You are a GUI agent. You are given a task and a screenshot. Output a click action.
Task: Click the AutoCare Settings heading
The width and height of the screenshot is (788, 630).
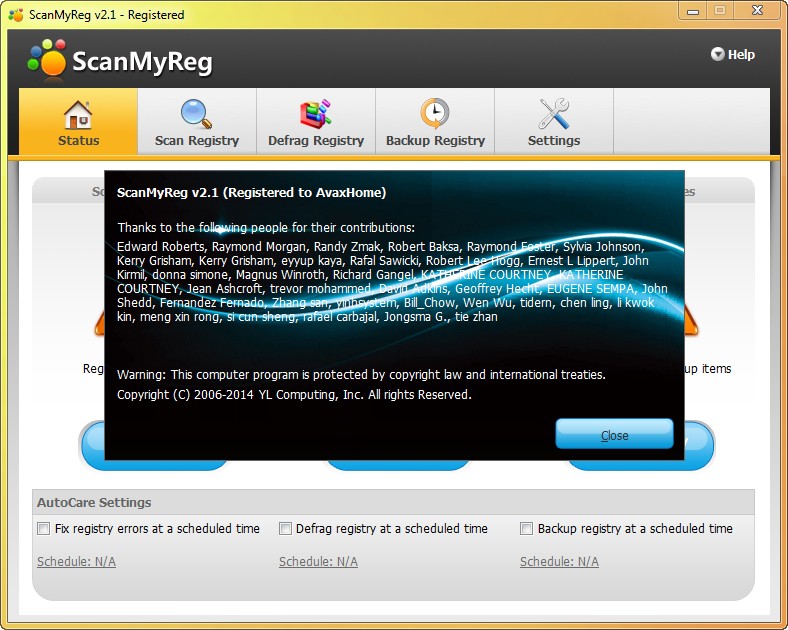click(94, 502)
